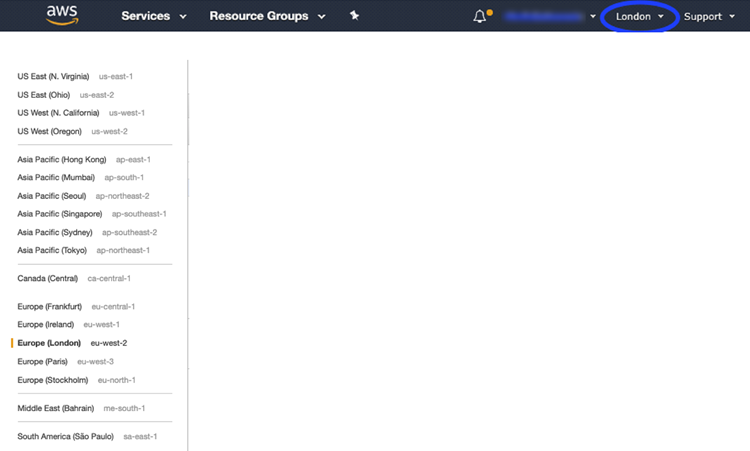The image size is (750, 451).
Task: Select US East (Ohio) region
Action: pos(44,95)
